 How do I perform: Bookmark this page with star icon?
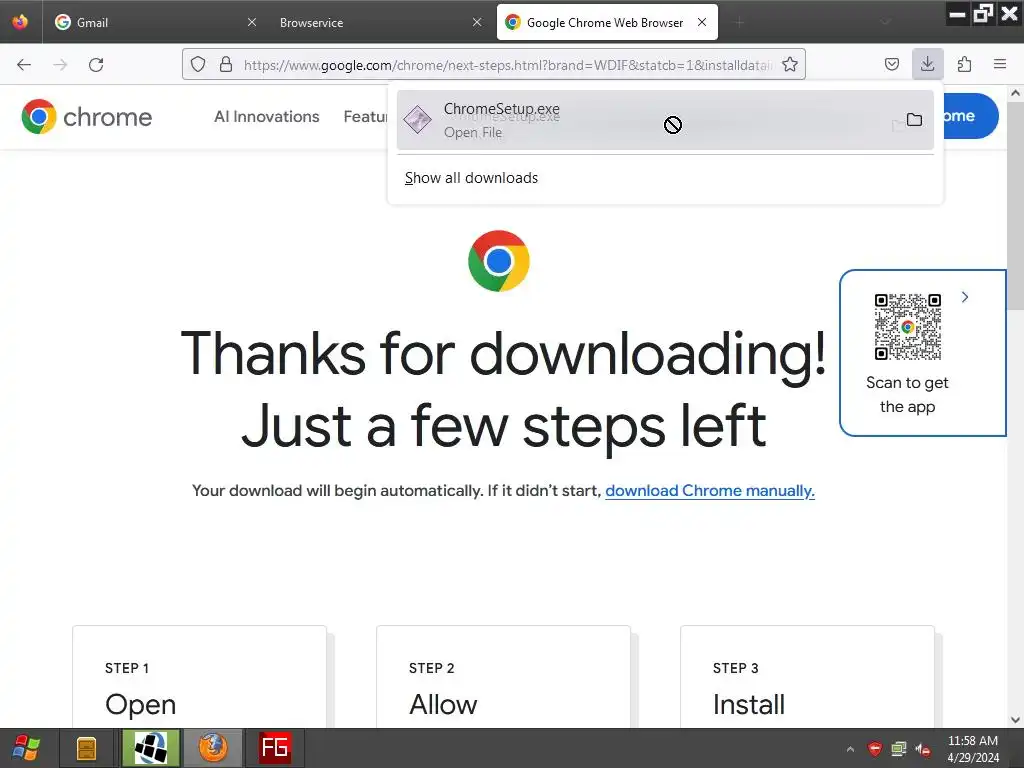(790, 64)
